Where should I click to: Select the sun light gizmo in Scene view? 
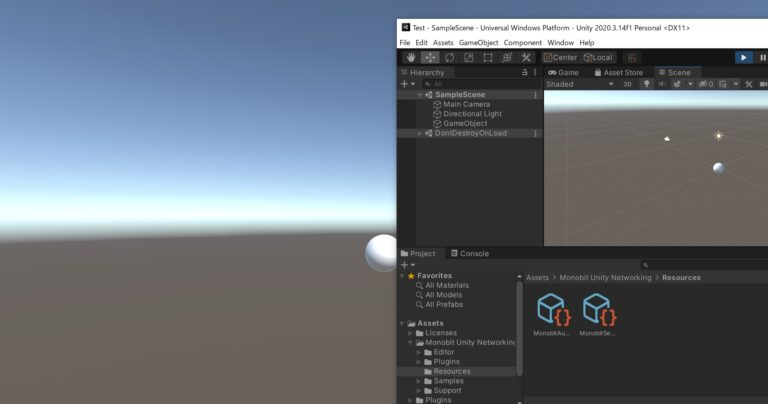719,136
